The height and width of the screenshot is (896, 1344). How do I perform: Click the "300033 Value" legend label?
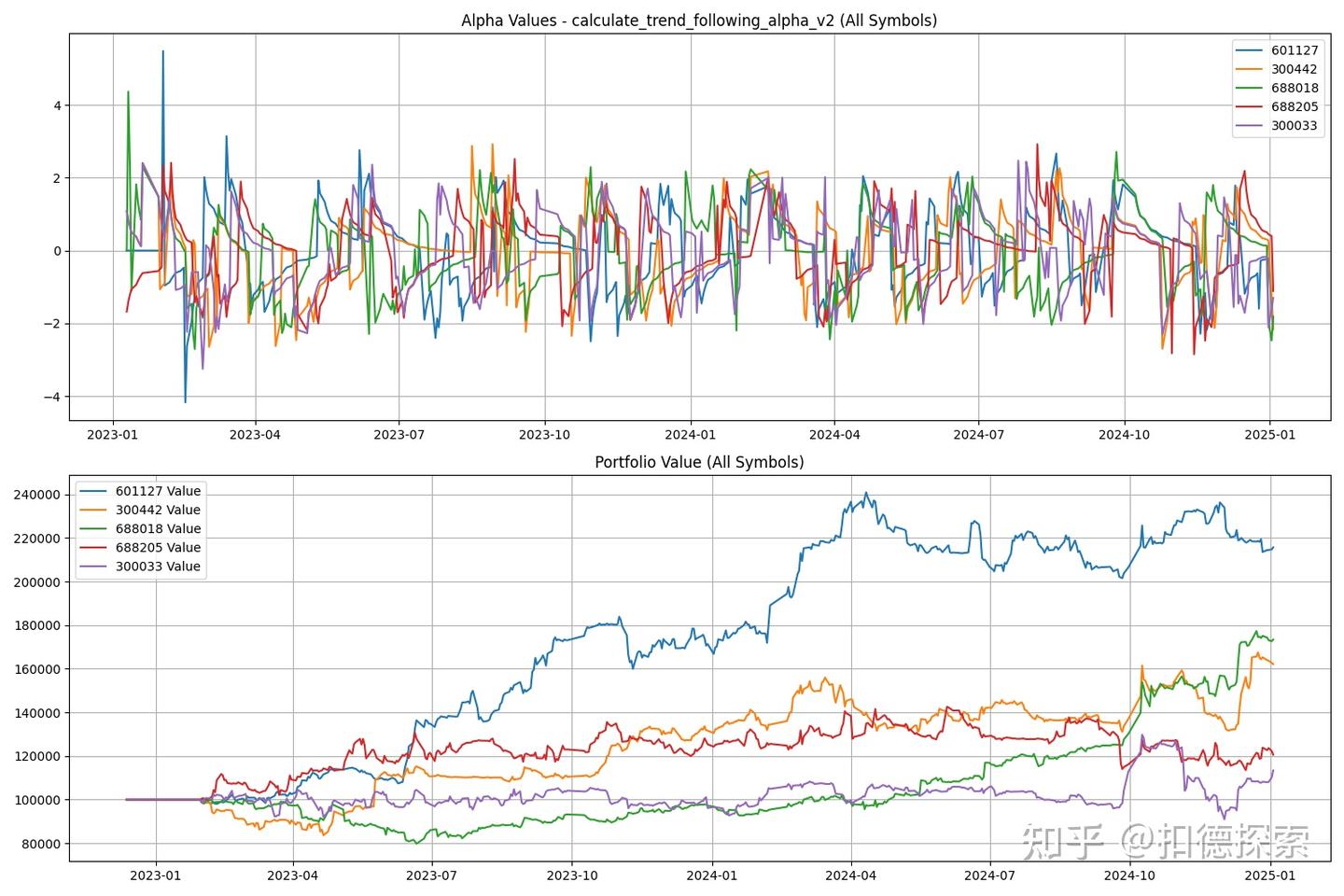(158, 566)
